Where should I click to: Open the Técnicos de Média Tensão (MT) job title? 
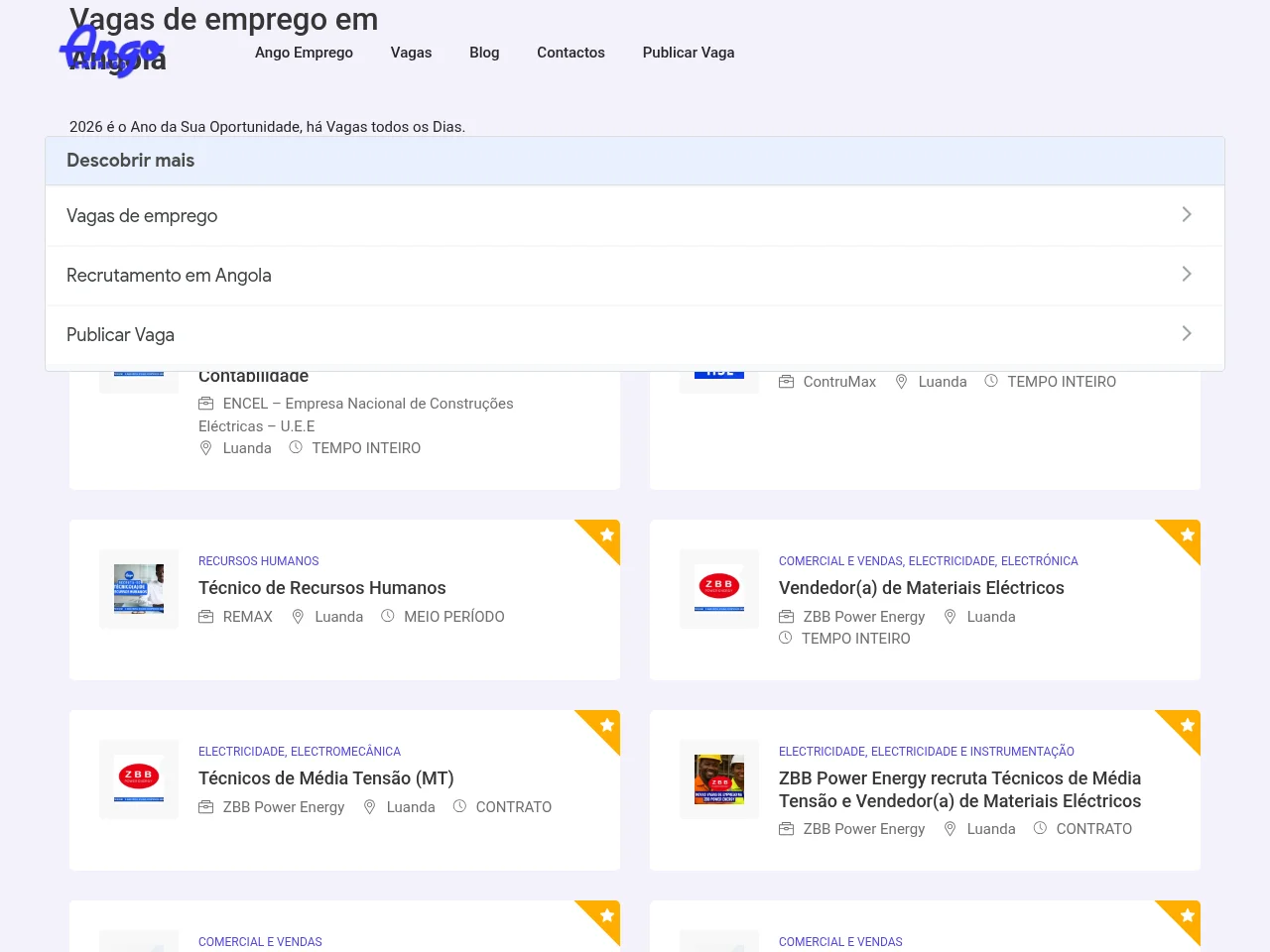pos(326,778)
